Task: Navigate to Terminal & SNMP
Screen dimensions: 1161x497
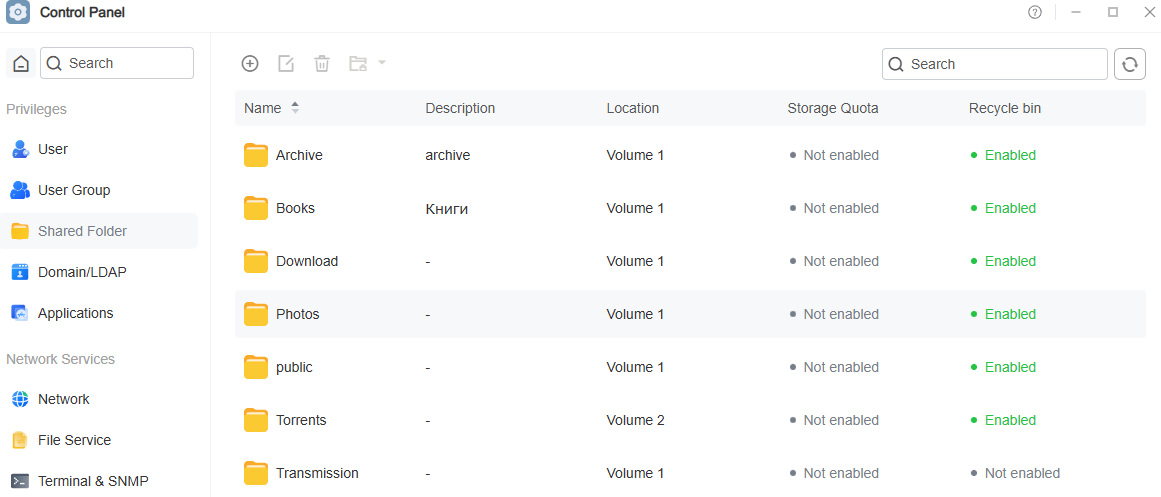Action: coord(93,481)
